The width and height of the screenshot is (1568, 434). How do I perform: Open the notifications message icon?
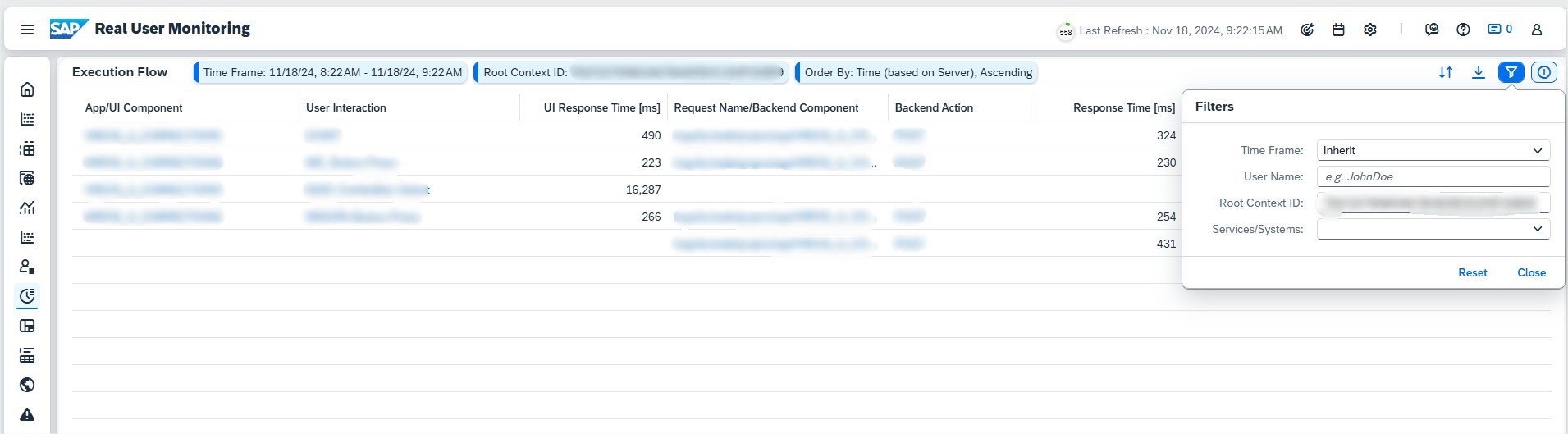1499,30
